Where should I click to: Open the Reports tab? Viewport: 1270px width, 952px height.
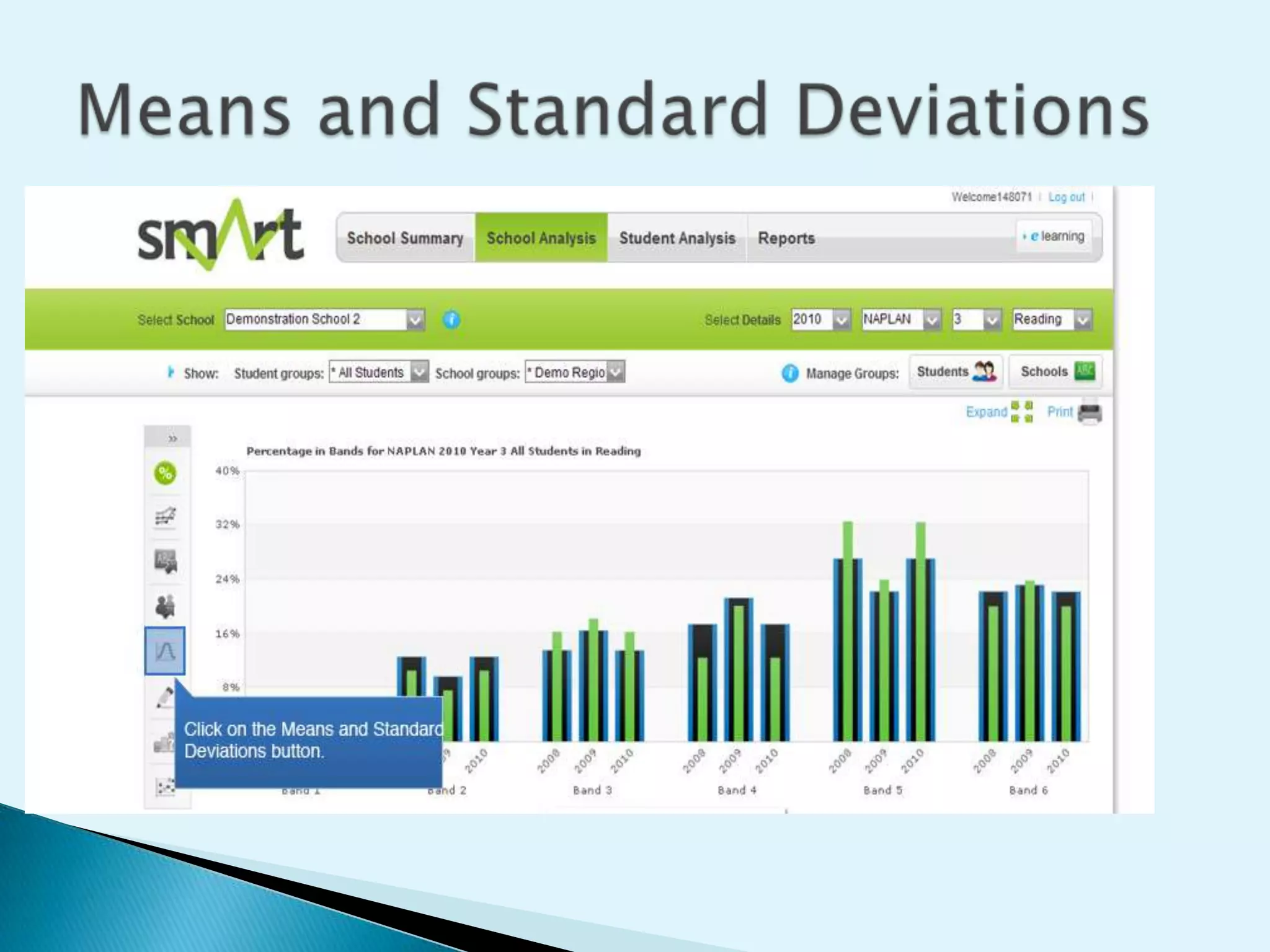click(x=786, y=238)
